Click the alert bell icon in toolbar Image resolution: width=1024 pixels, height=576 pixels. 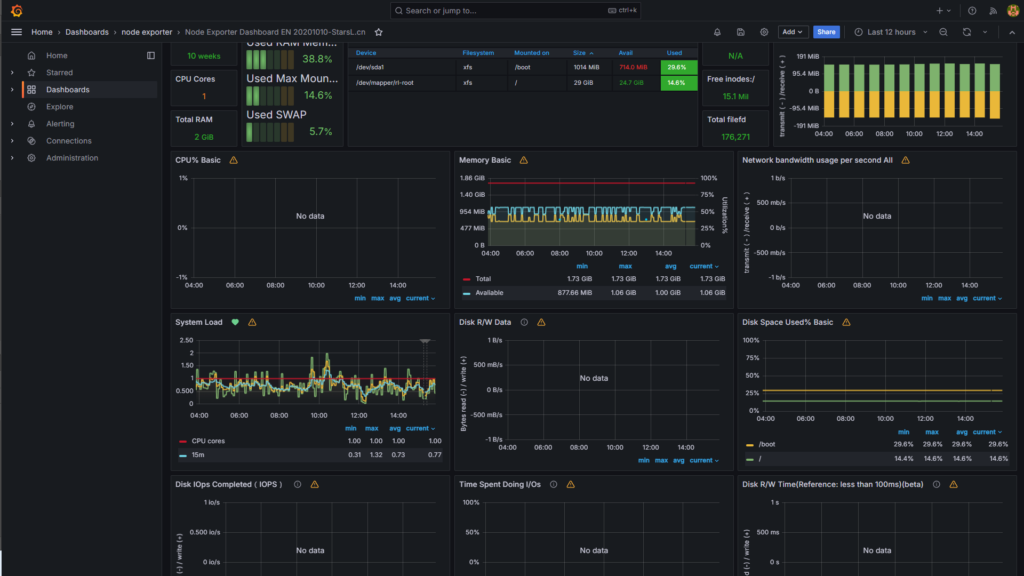click(717, 32)
